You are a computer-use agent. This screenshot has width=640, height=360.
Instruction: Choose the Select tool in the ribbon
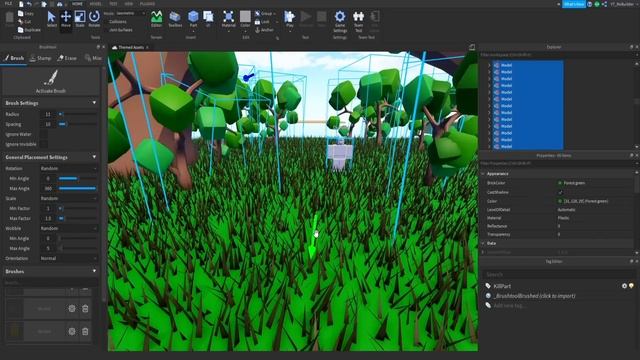(51, 19)
